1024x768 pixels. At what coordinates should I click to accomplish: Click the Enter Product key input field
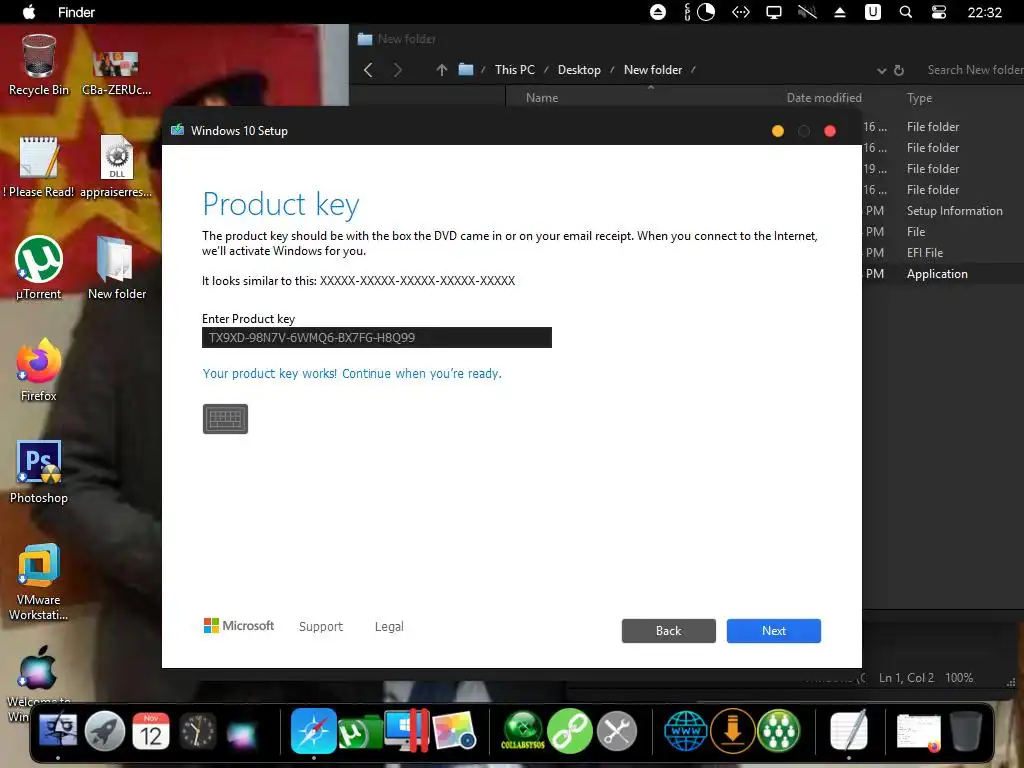click(377, 338)
